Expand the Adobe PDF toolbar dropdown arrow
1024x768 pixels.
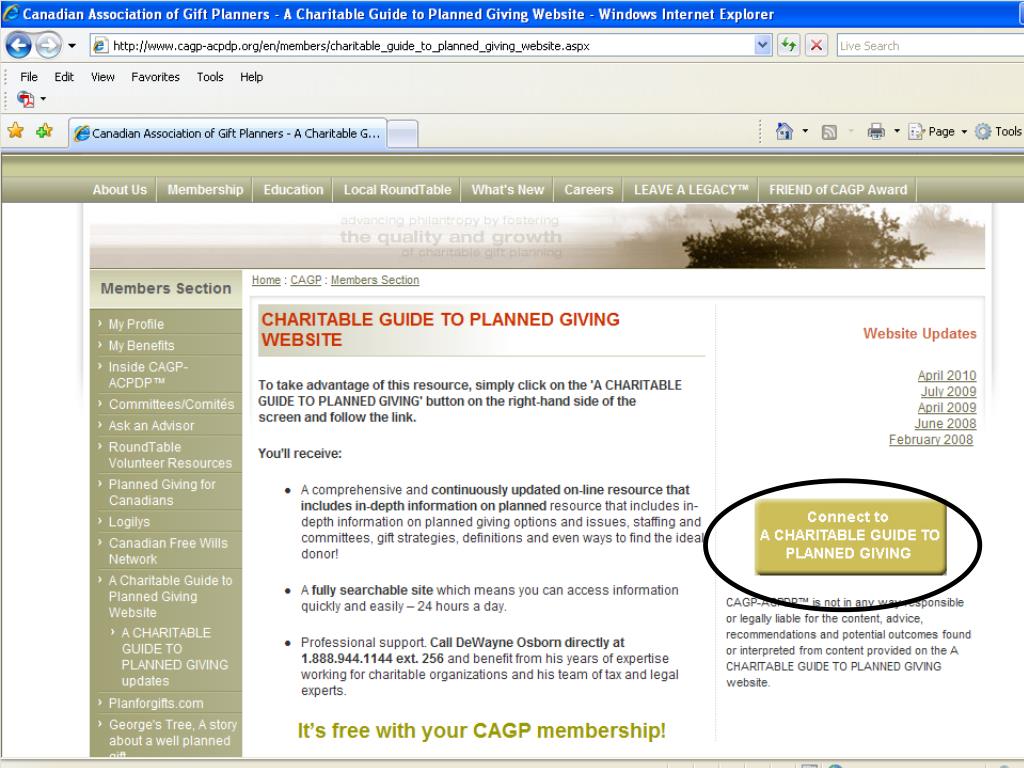click(x=43, y=99)
